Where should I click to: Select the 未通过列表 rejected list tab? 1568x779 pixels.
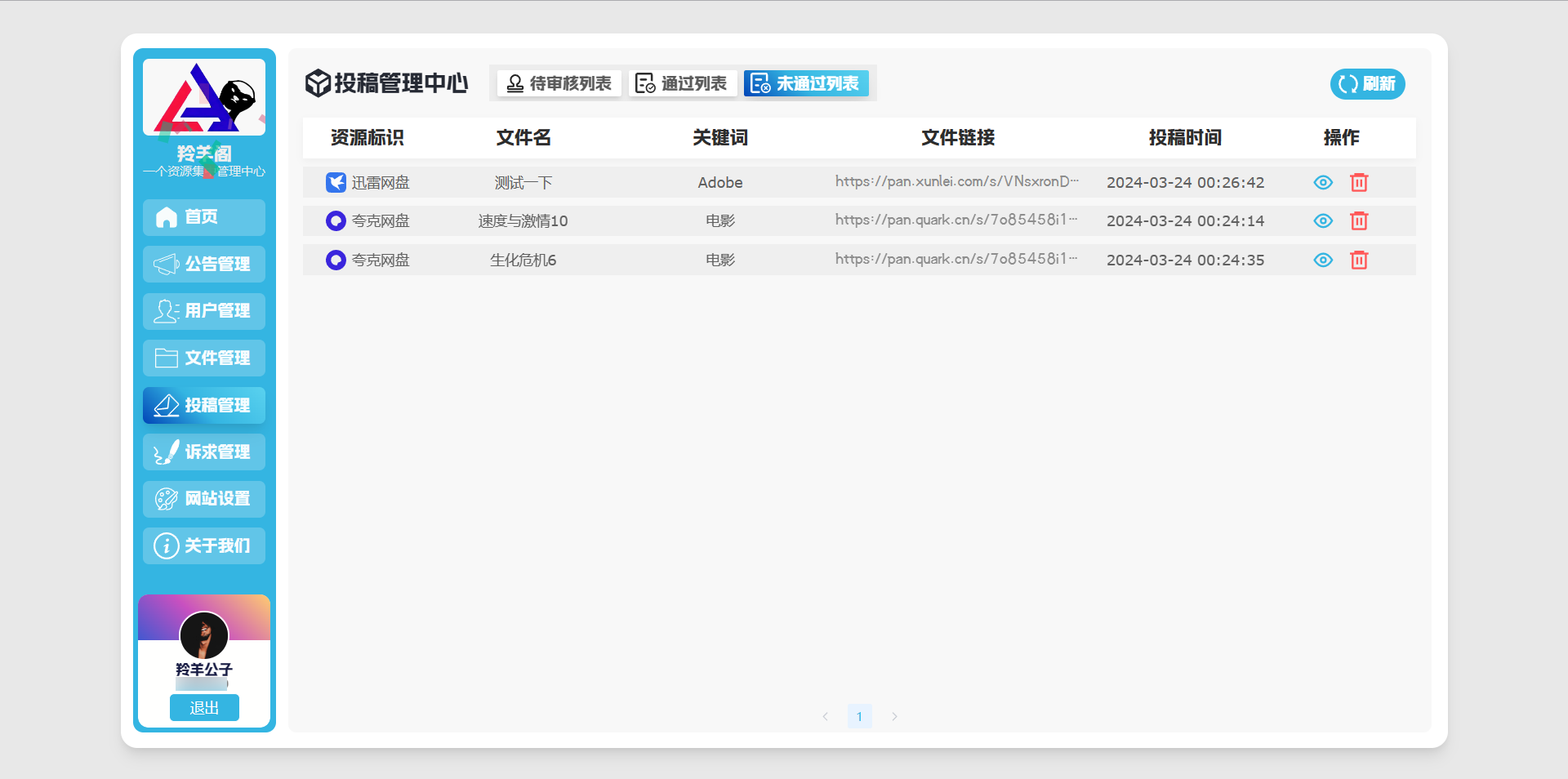point(805,82)
